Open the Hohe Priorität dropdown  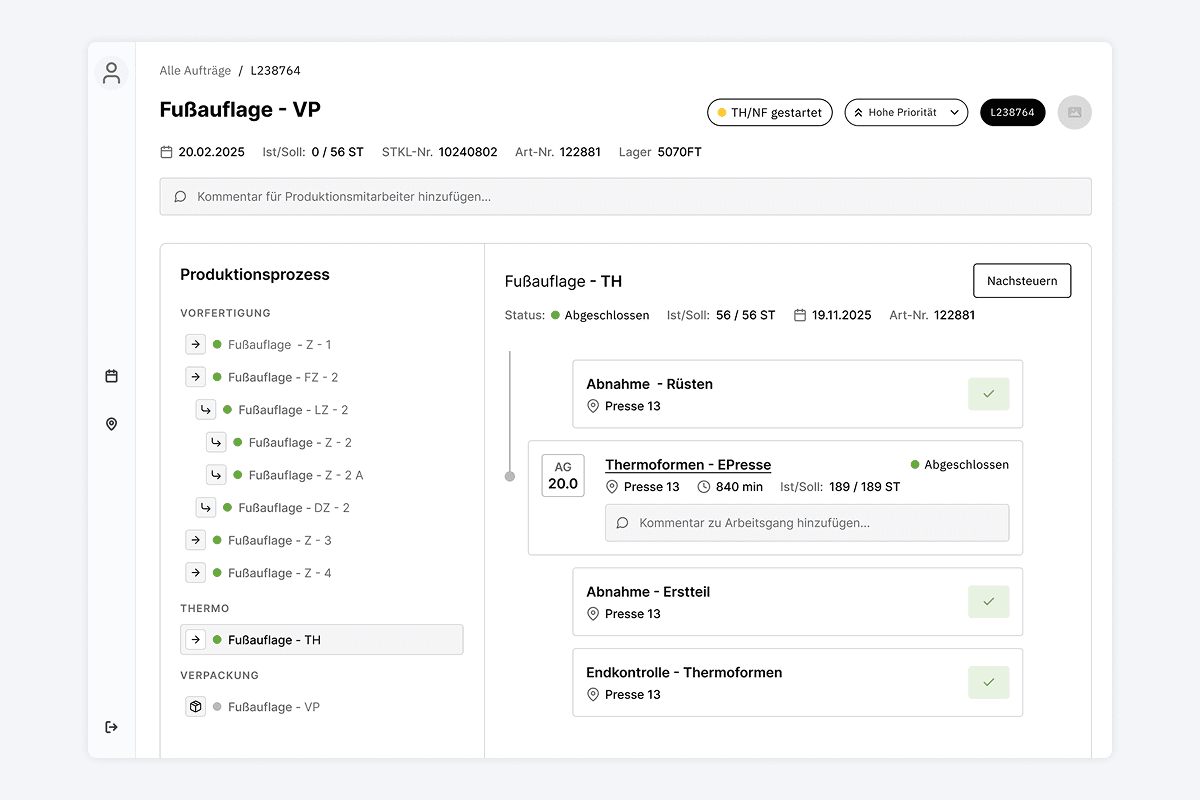907,113
